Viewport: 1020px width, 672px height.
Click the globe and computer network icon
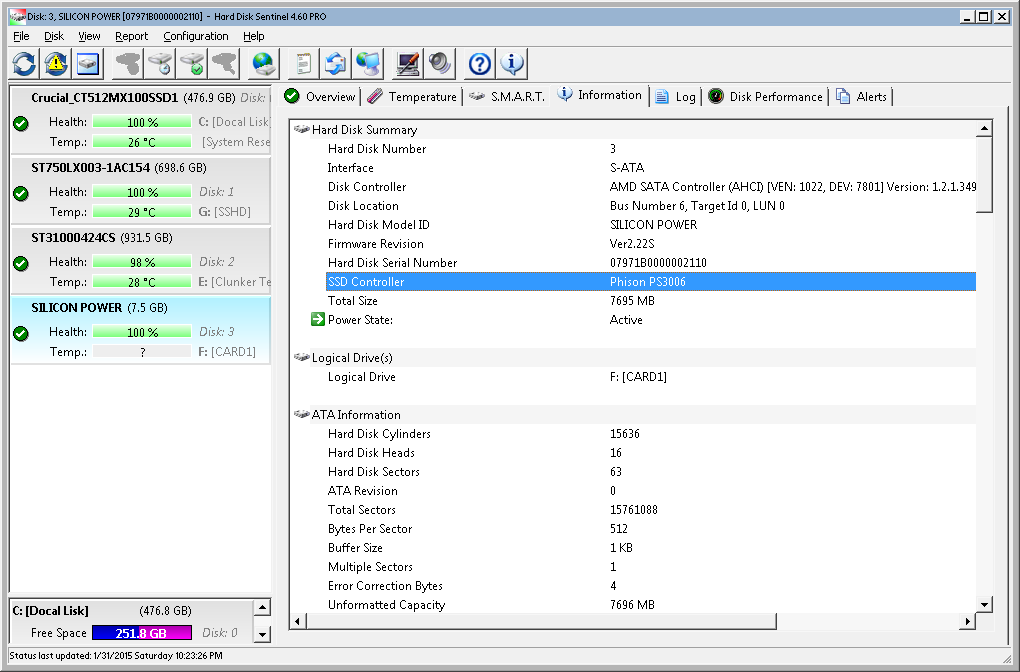click(368, 64)
